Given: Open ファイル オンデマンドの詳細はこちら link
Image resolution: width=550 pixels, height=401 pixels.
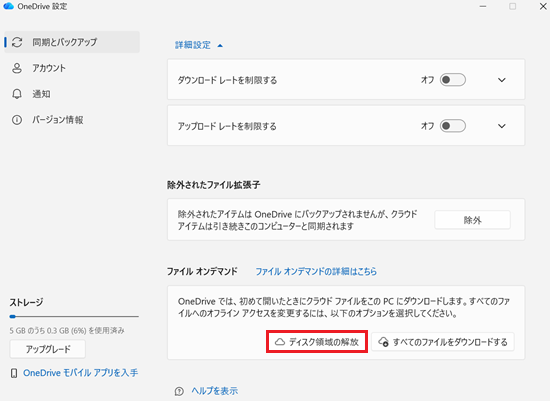Looking at the screenshot, I should (316, 271).
